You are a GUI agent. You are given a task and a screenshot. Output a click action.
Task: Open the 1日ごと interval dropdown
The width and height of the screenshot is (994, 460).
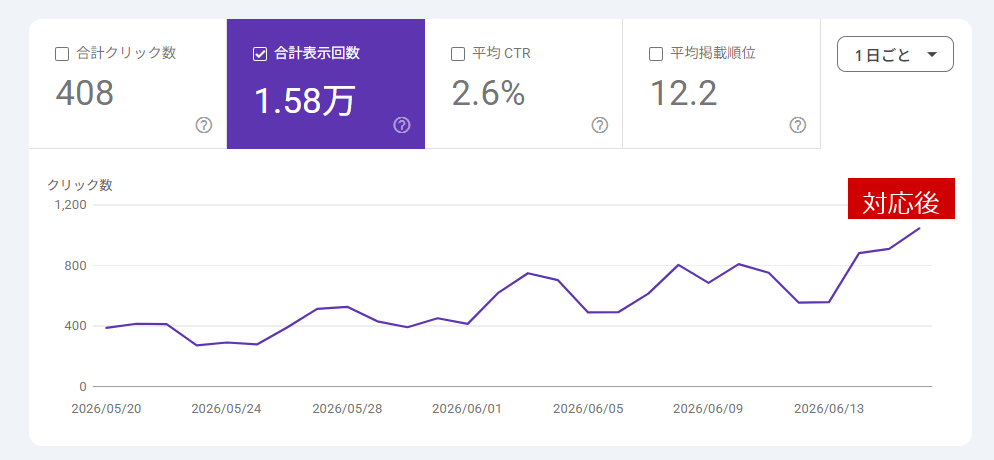coord(895,54)
